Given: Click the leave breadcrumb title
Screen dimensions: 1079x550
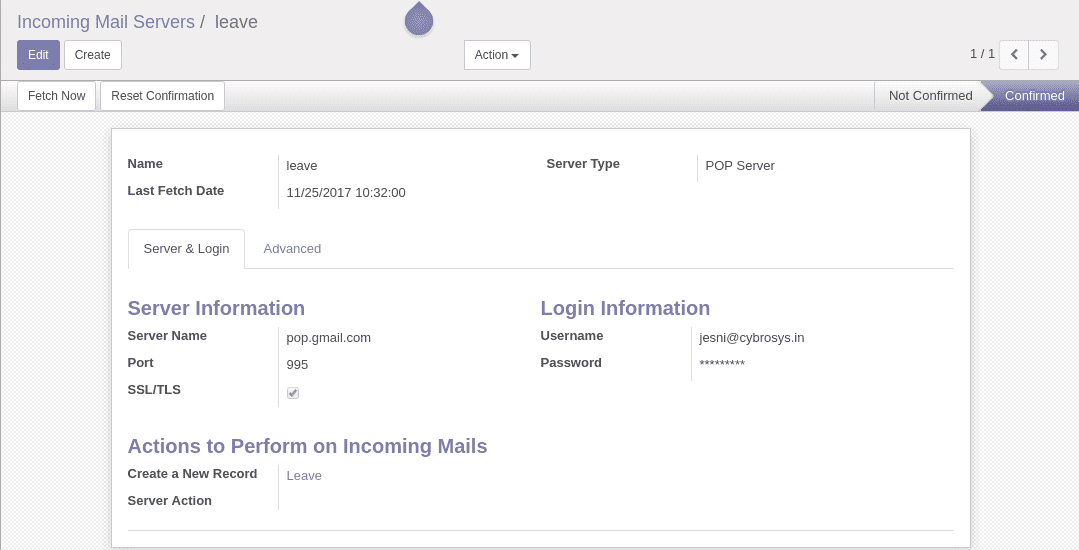Looking at the screenshot, I should pos(236,22).
